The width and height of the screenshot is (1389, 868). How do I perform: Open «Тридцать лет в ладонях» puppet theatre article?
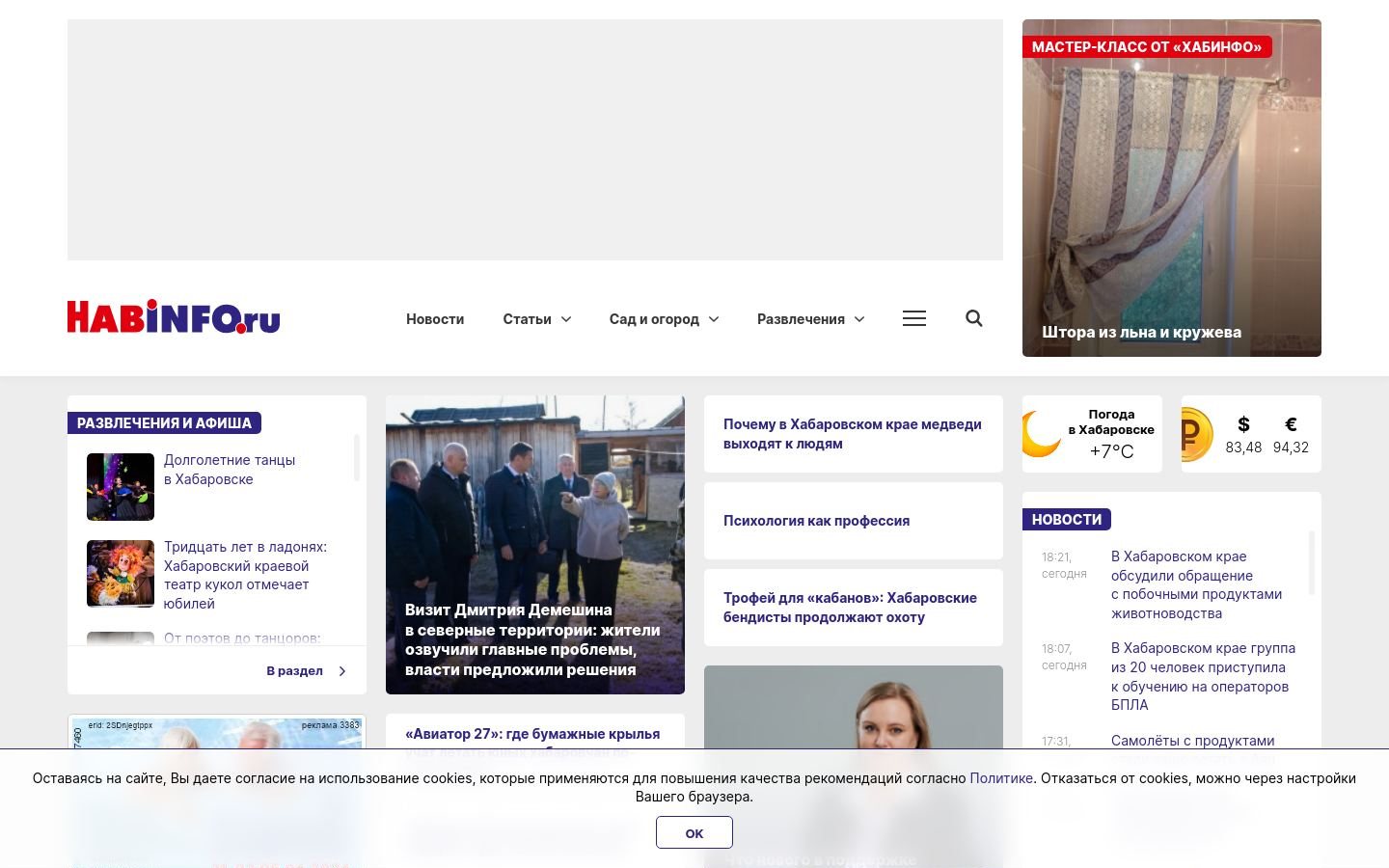245,575
